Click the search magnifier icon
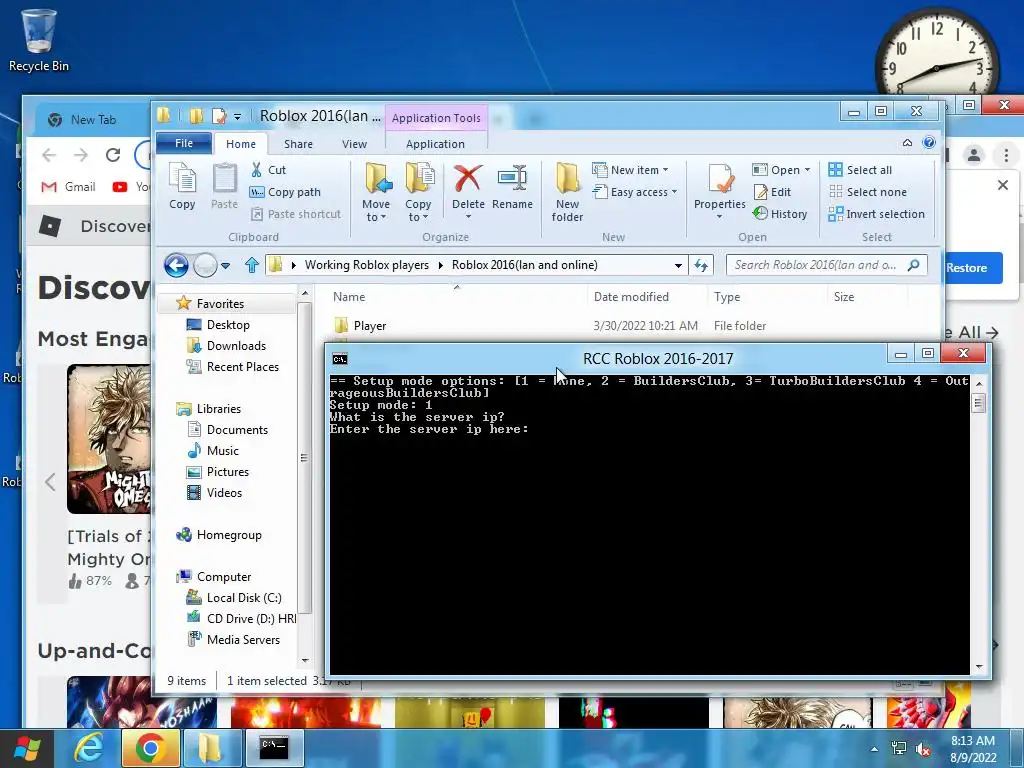The image size is (1024, 768). (x=914, y=264)
